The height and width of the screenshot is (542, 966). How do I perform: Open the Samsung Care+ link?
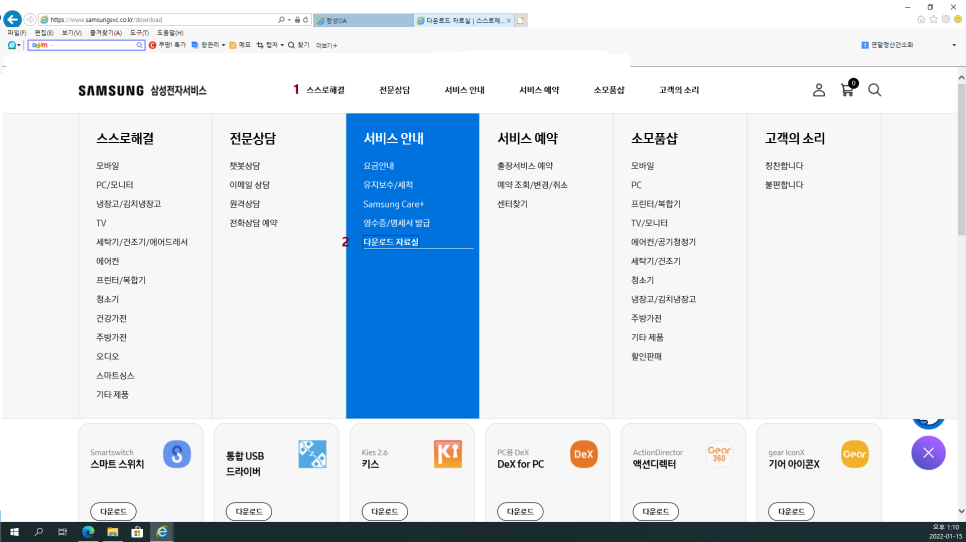393,204
